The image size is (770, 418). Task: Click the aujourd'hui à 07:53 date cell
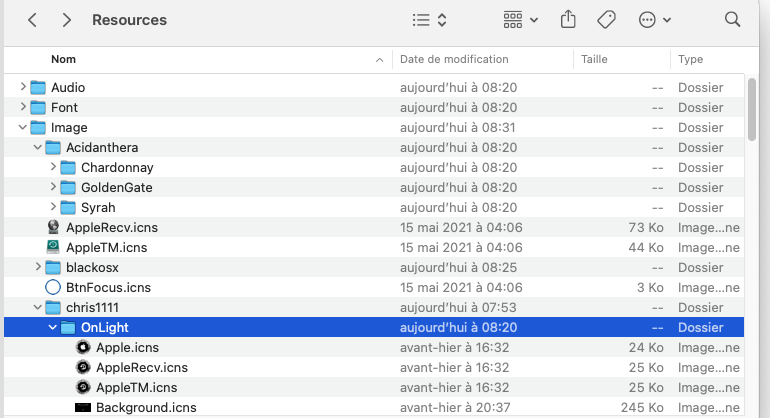point(458,307)
